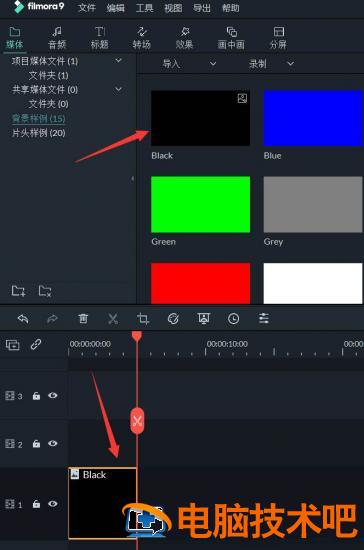The height and width of the screenshot is (550, 364).
Task: Select the Black clip on track 1
Action: click(x=102, y=503)
